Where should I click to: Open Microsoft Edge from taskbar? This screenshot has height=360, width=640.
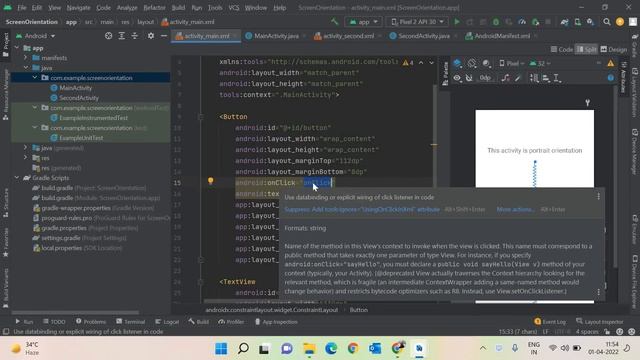tap(331, 349)
